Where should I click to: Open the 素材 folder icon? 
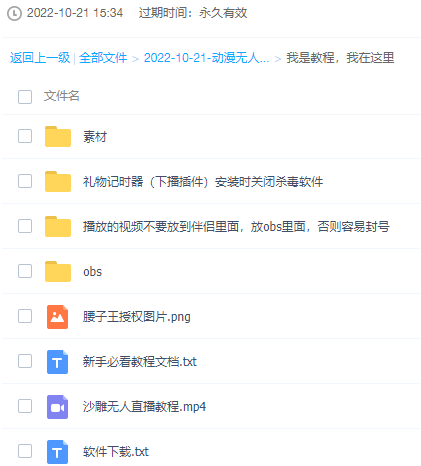pos(58,136)
